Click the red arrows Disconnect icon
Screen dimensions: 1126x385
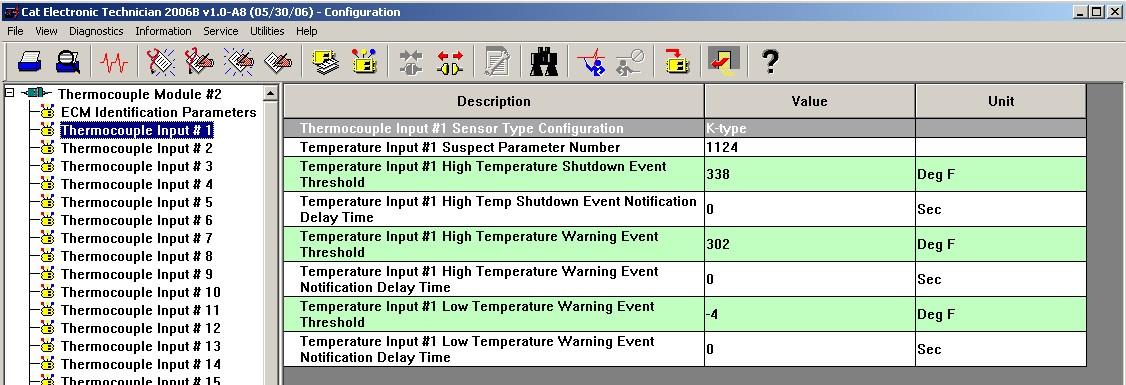[x=450, y=62]
